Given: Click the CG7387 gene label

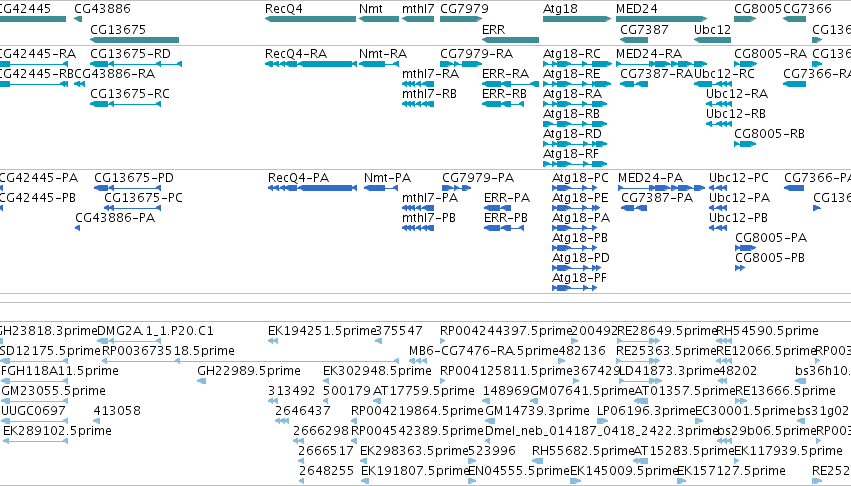Looking at the screenshot, I should tap(644, 29).
